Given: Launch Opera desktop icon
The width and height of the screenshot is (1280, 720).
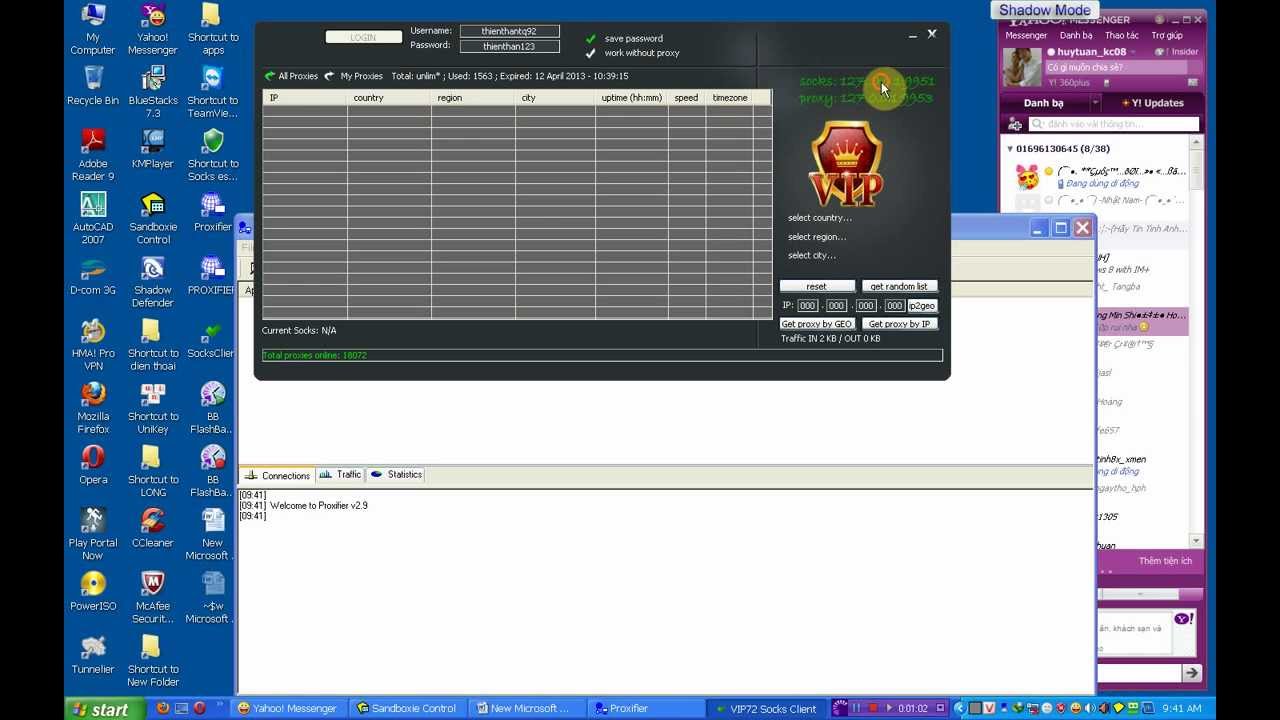Looking at the screenshot, I should click(x=93, y=464).
